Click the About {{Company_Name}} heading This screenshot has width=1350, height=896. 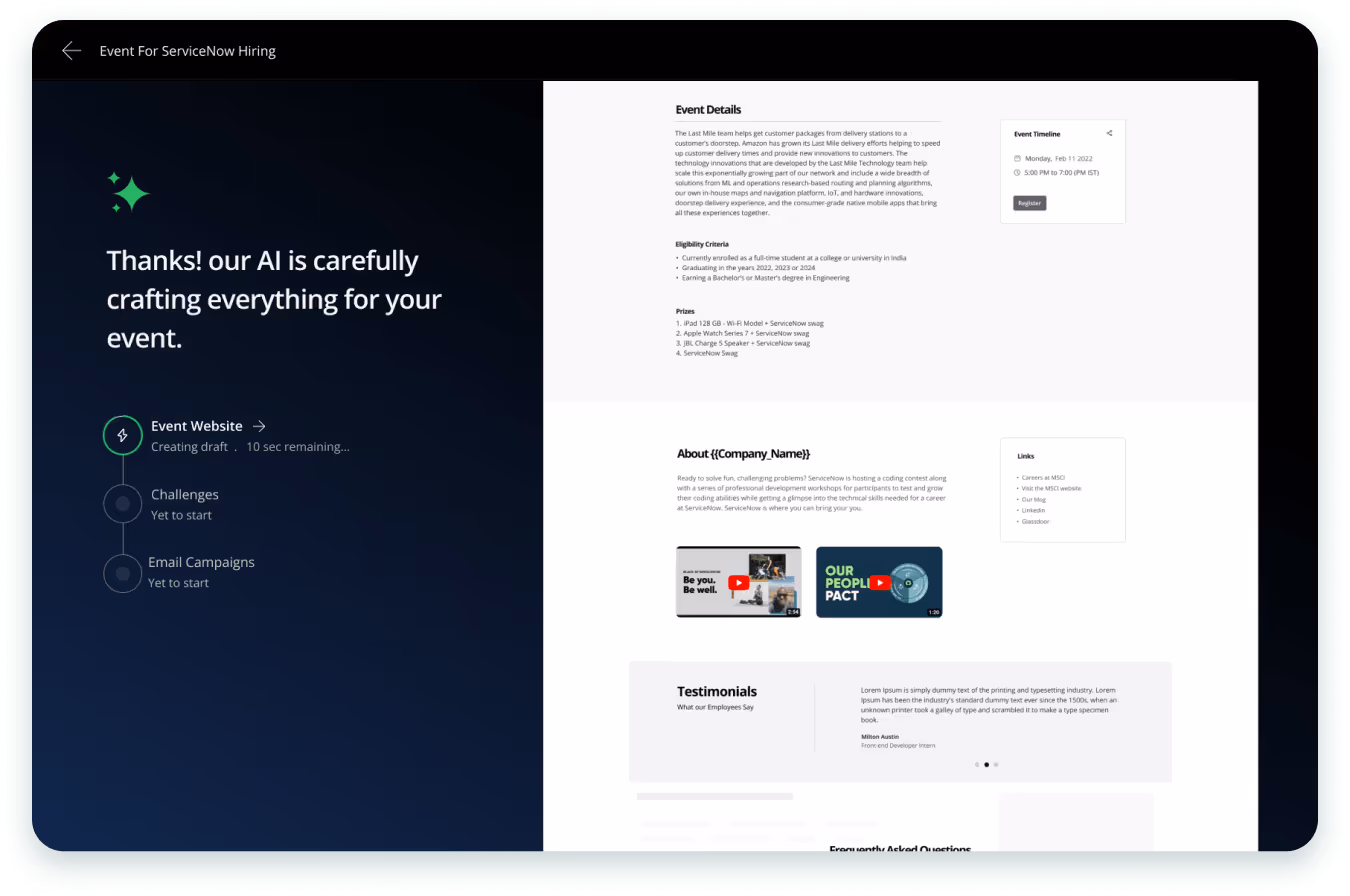(743, 454)
